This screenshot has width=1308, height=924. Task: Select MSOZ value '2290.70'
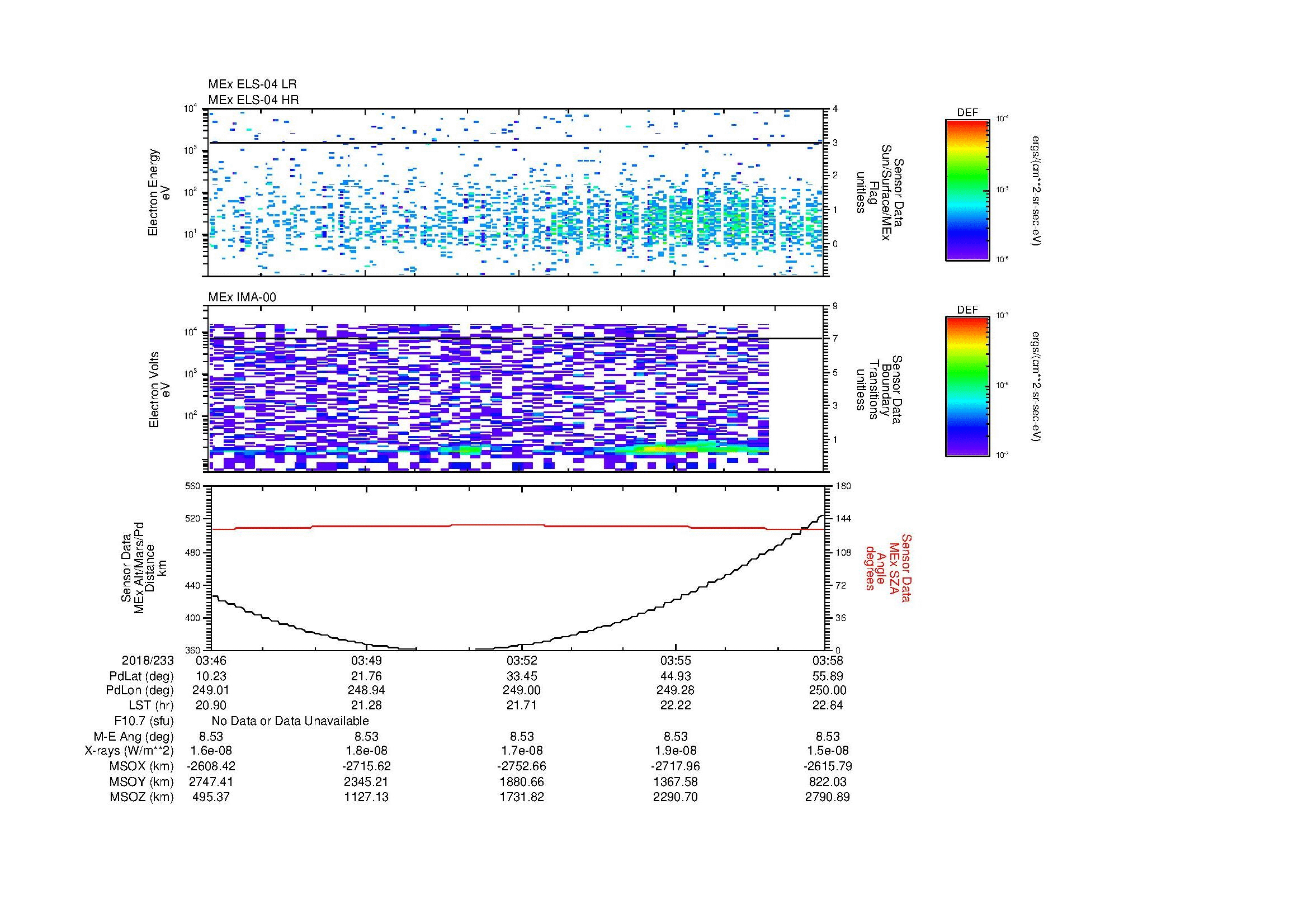(x=676, y=797)
